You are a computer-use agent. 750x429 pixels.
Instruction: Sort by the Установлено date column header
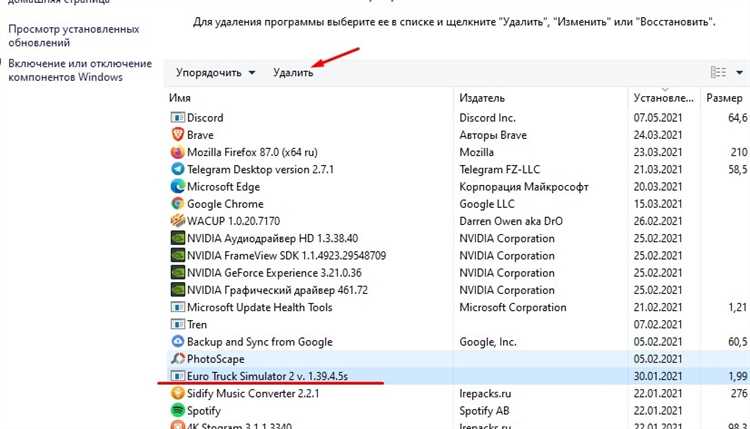coord(663,98)
